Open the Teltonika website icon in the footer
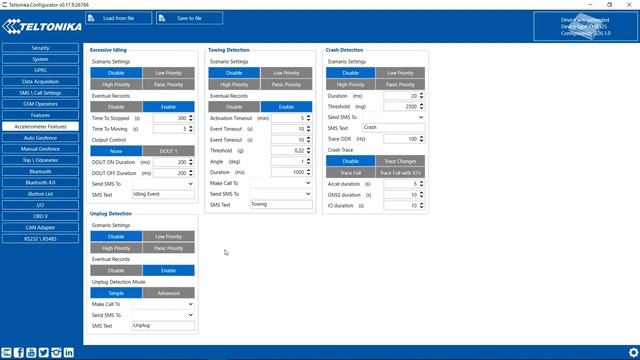640x360 pixels. tap(6, 352)
